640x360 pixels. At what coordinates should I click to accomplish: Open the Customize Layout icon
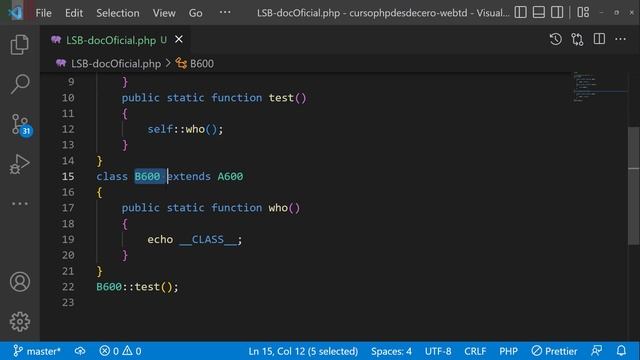583,13
